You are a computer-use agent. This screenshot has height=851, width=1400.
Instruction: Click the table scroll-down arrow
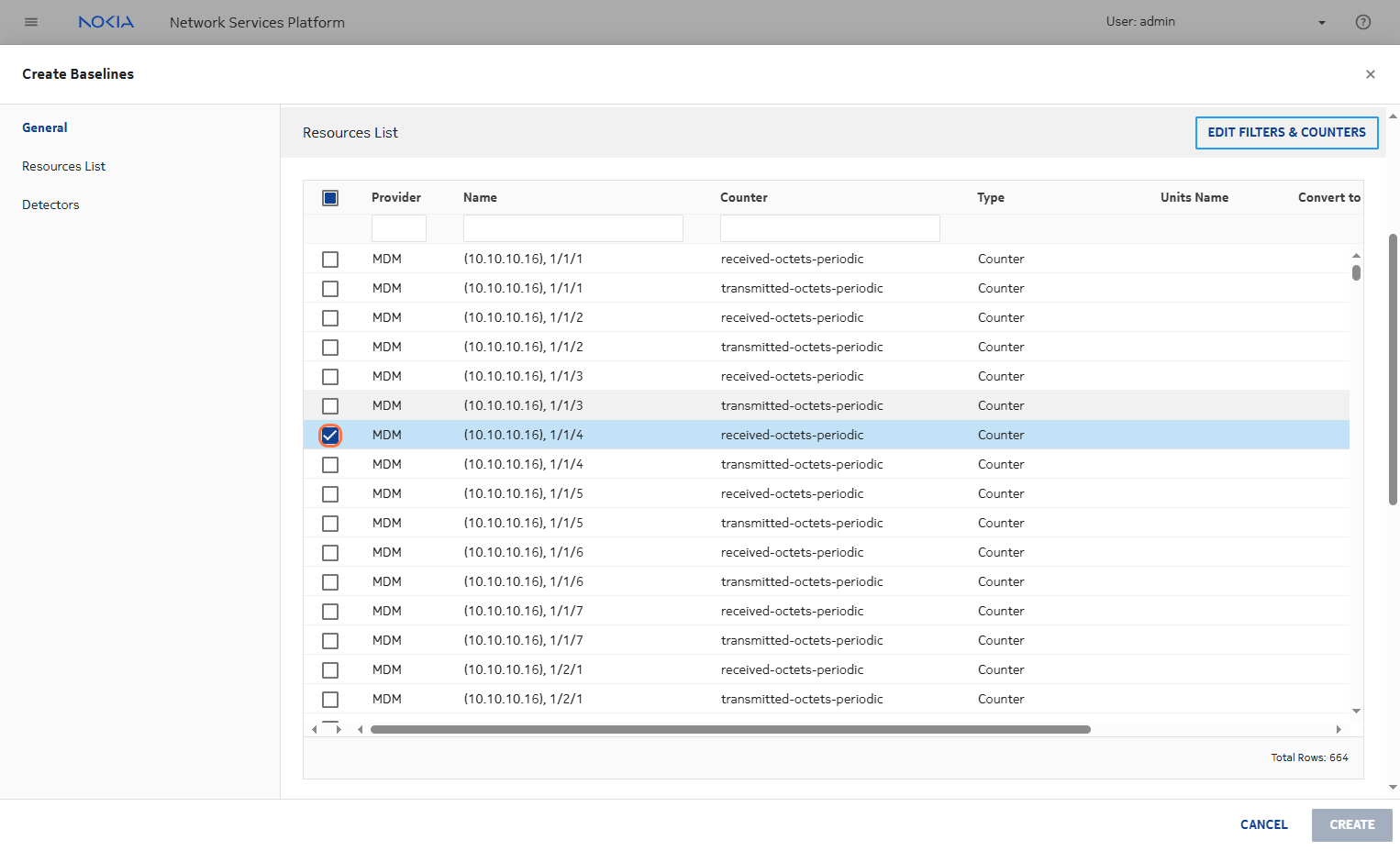click(1356, 711)
